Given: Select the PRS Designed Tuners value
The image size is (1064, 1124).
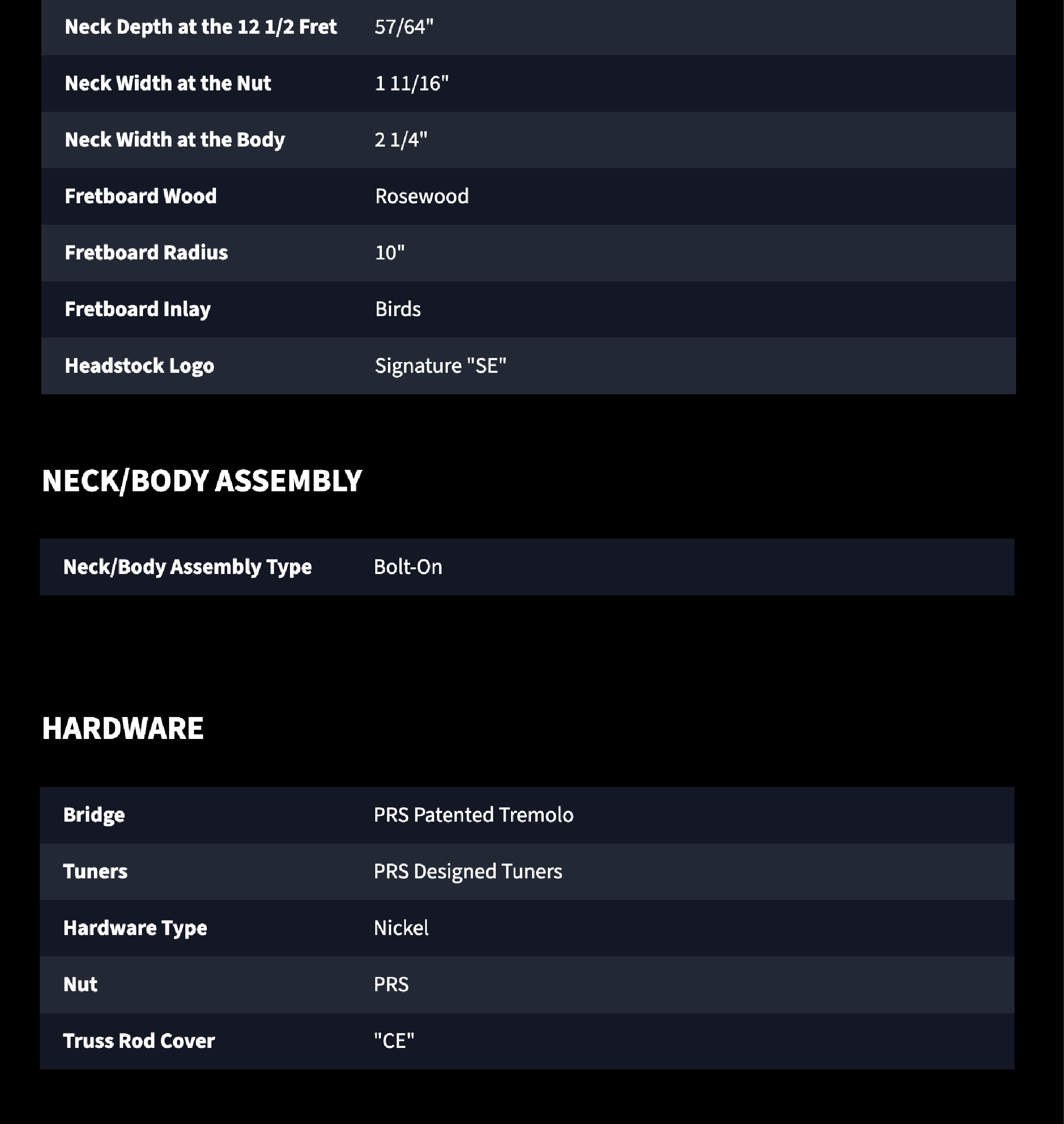Looking at the screenshot, I should point(467,872).
